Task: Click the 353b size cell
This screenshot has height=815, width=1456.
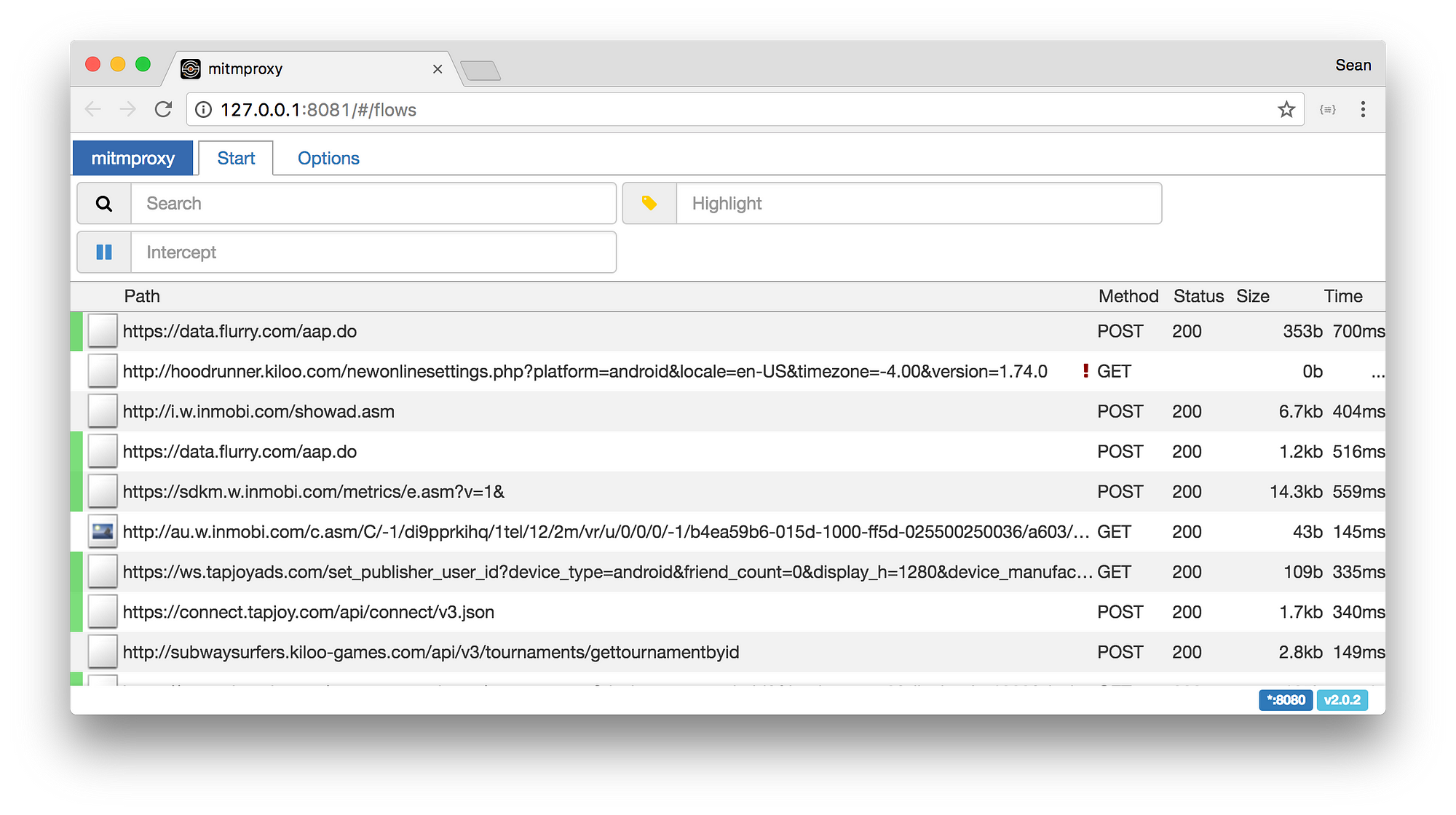Action: pos(1303,331)
